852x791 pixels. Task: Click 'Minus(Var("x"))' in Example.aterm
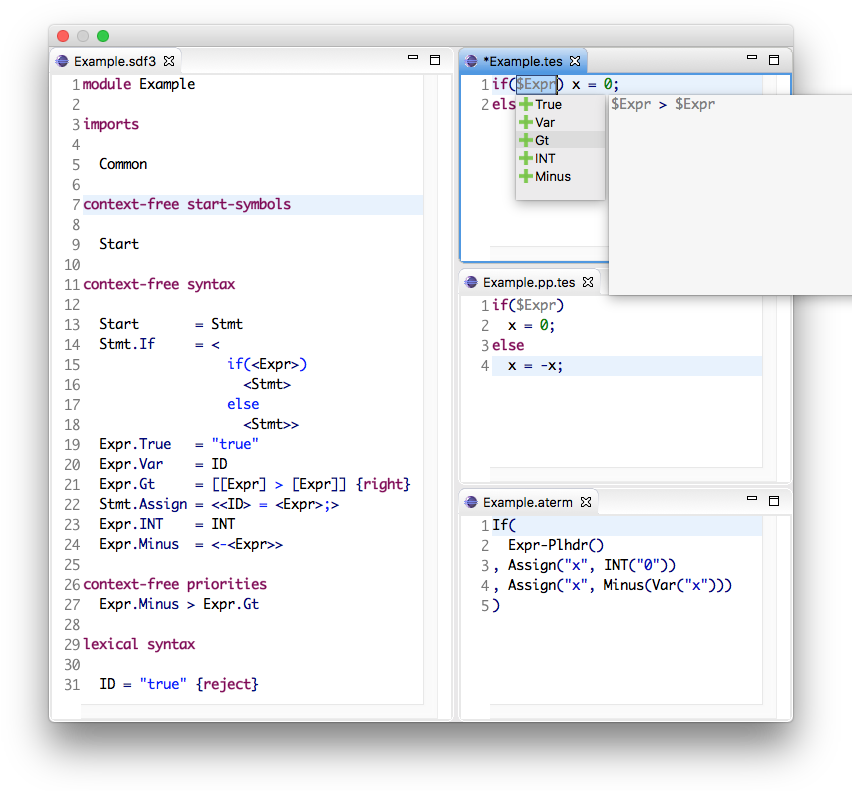[x=663, y=585]
